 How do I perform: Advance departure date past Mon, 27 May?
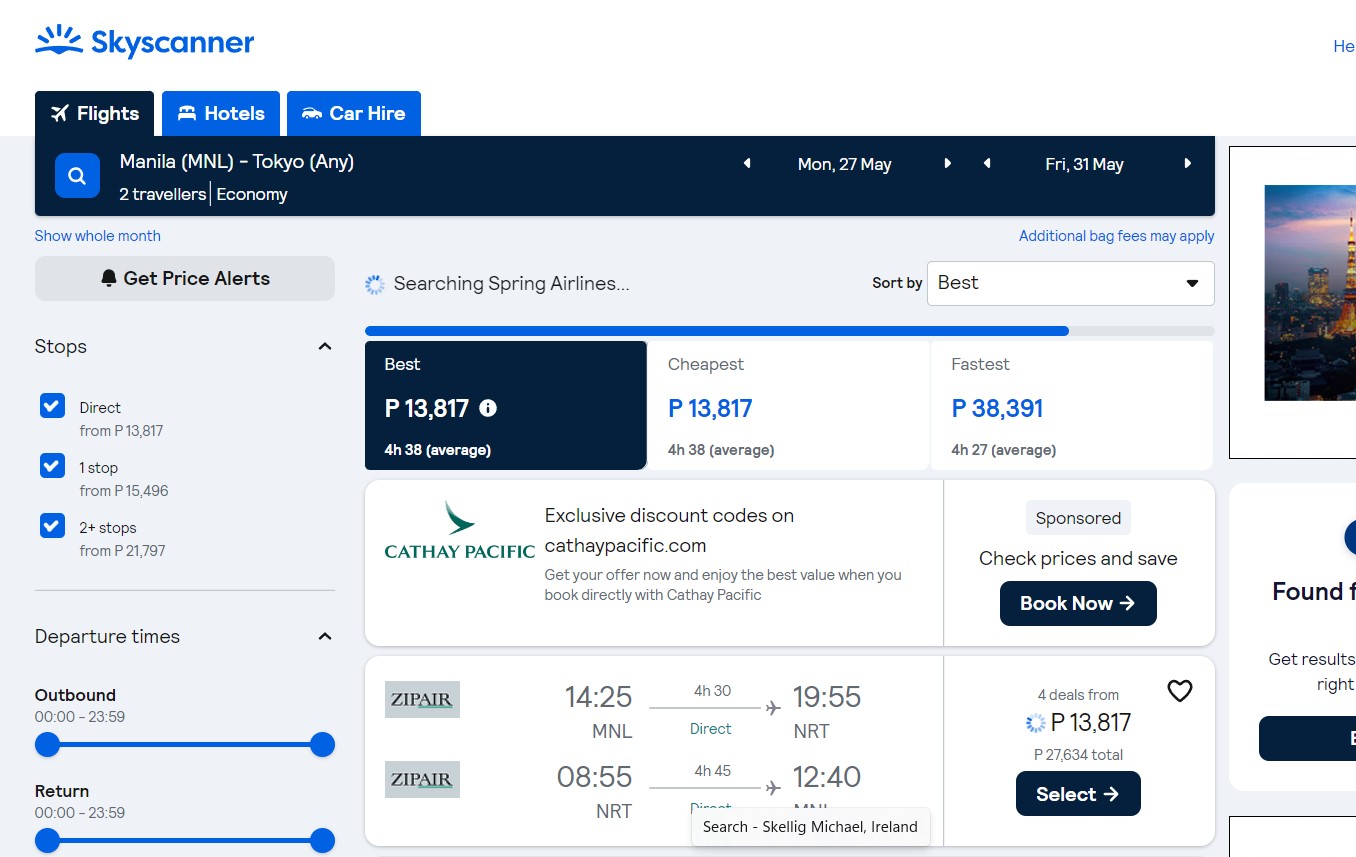[948, 164]
